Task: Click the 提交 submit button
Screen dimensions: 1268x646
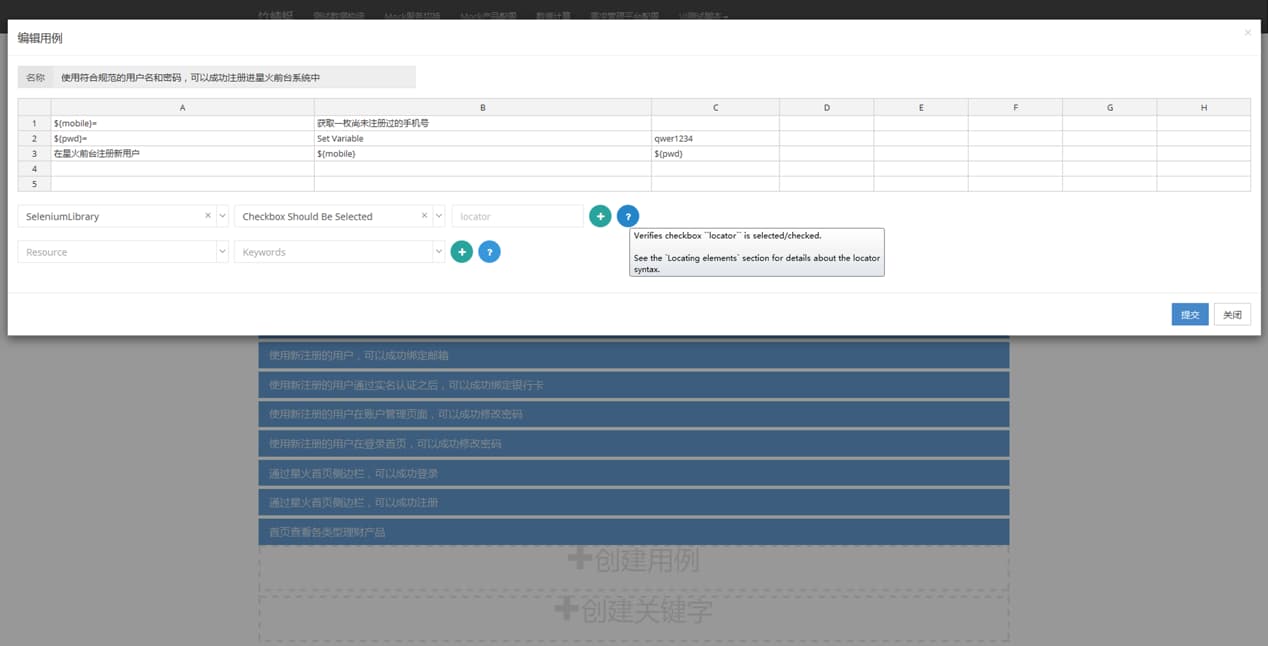Action: click(x=1190, y=314)
